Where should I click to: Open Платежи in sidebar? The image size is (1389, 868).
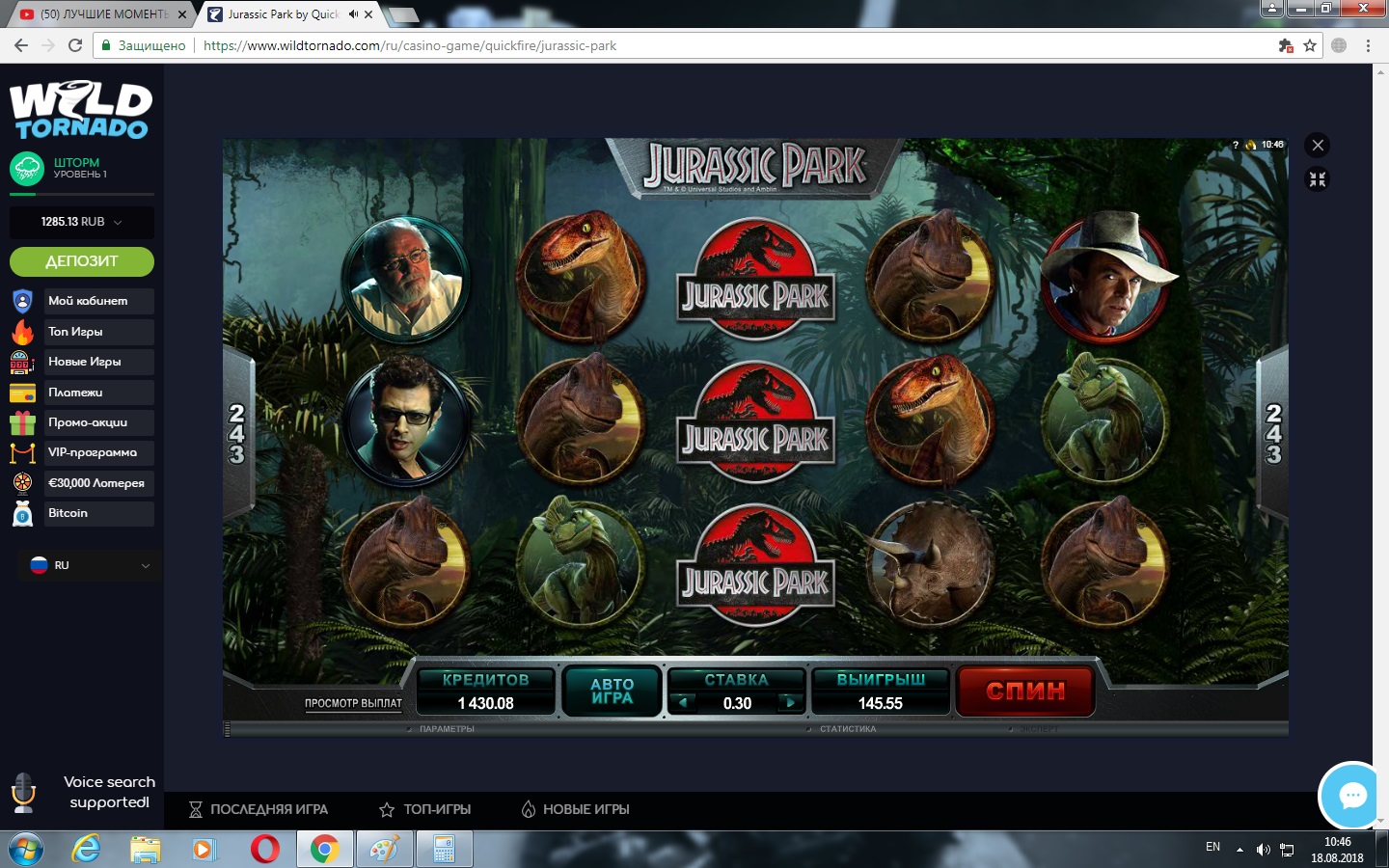pos(99,393)
